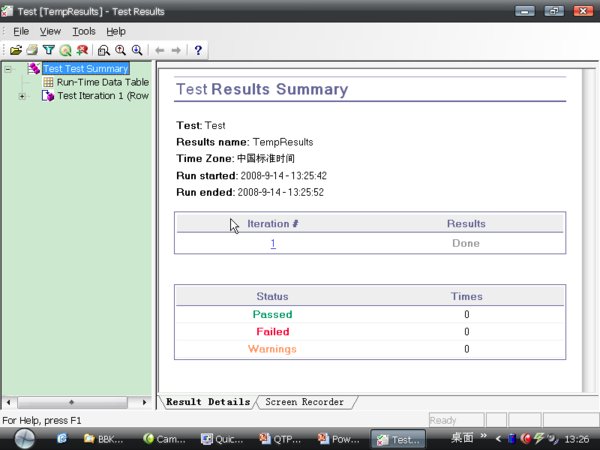Click the Test... taskbar button
Screen dimensions: 600x450
tap(398, 439)
